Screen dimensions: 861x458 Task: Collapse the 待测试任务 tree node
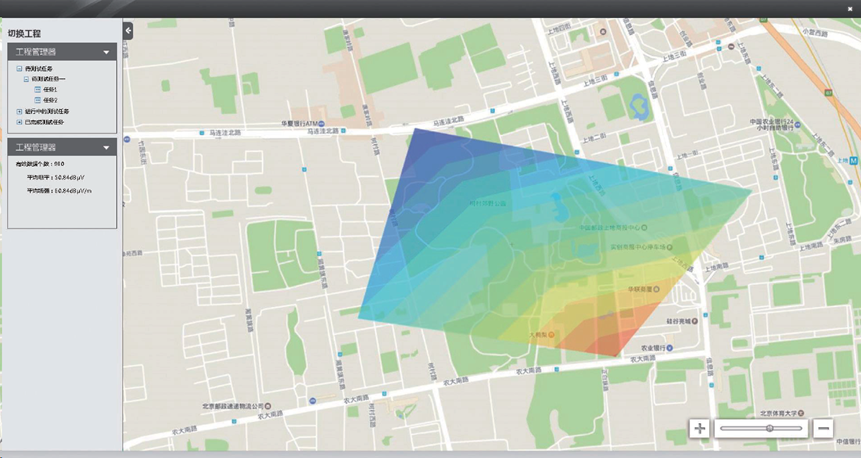coord(20,69)
